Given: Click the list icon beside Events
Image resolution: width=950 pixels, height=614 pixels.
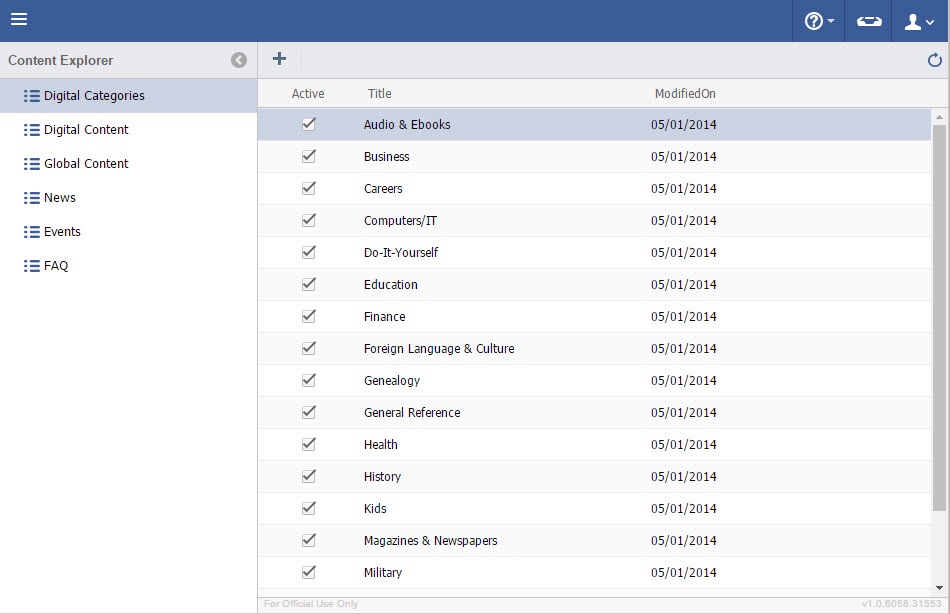Looking at the screenshot, I should tap(32, 232).
